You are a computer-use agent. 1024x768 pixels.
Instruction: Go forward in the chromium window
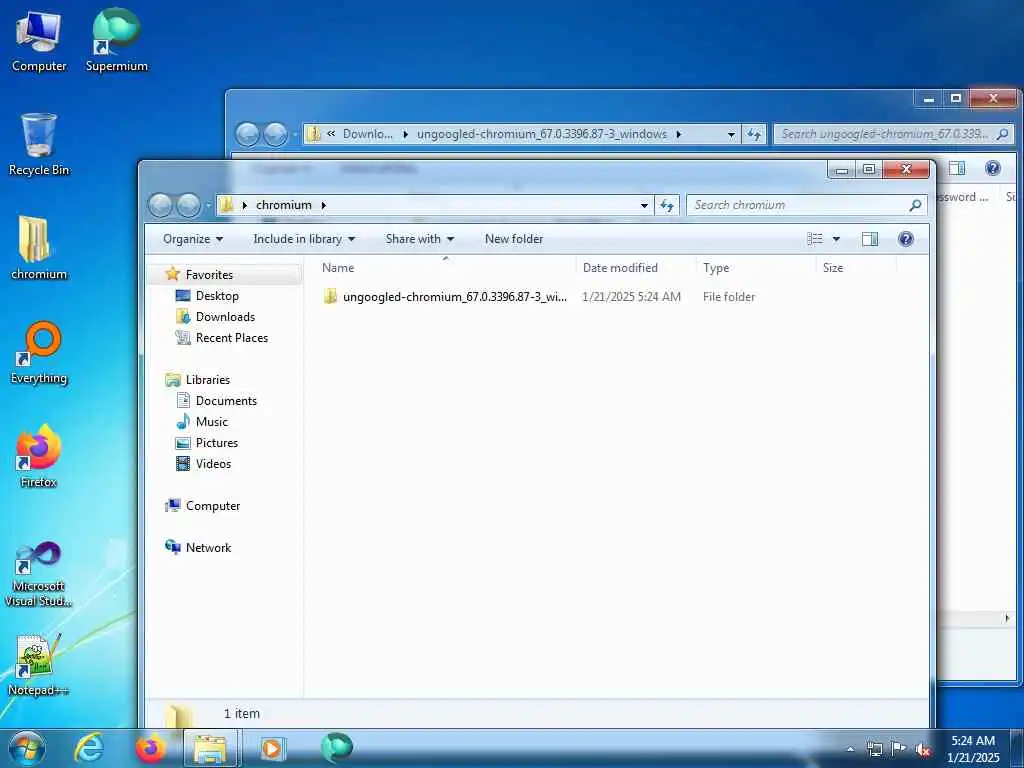[x=189, y=205]
